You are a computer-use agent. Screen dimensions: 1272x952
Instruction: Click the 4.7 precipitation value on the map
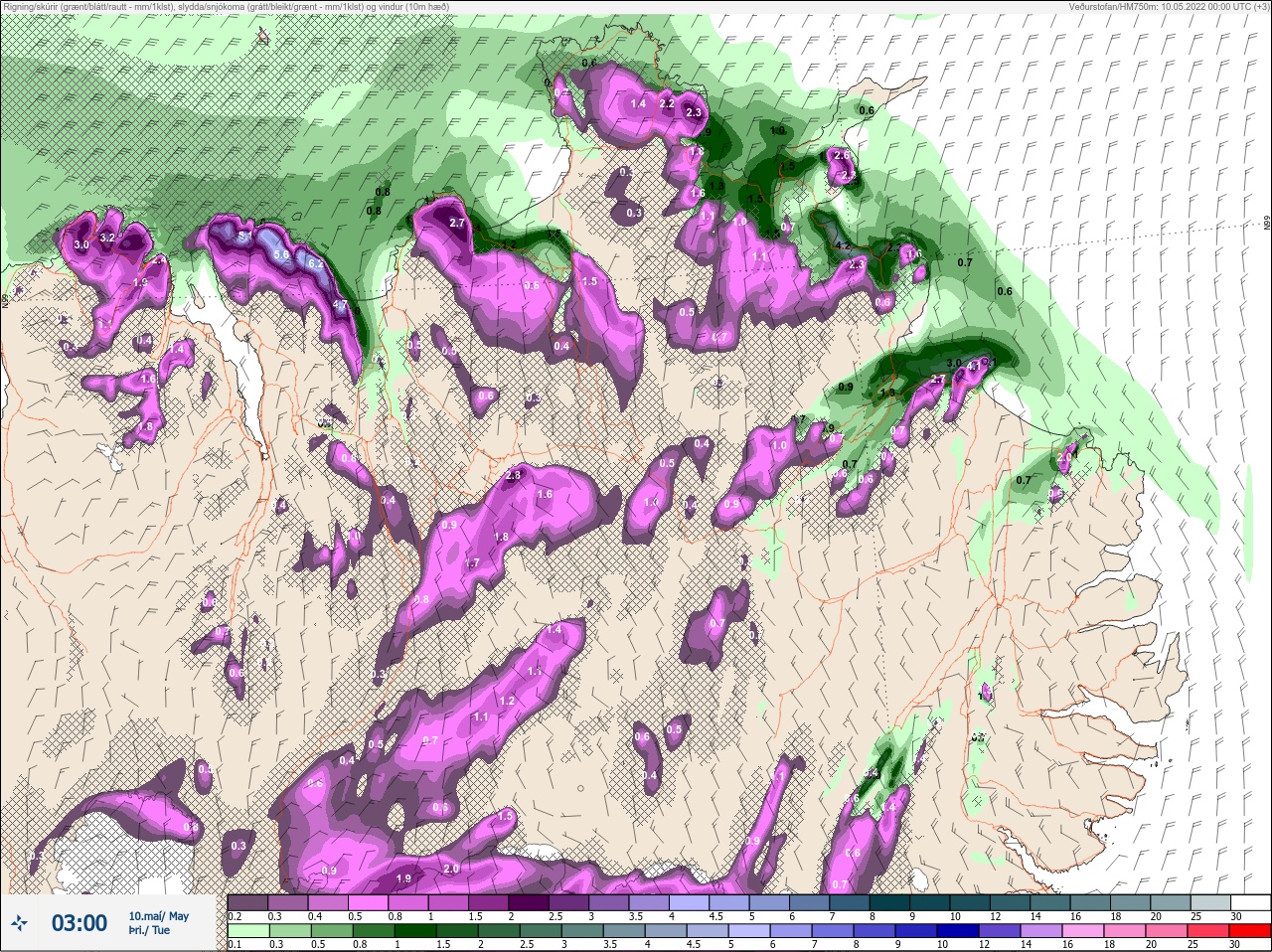click(x=340, y=305)
